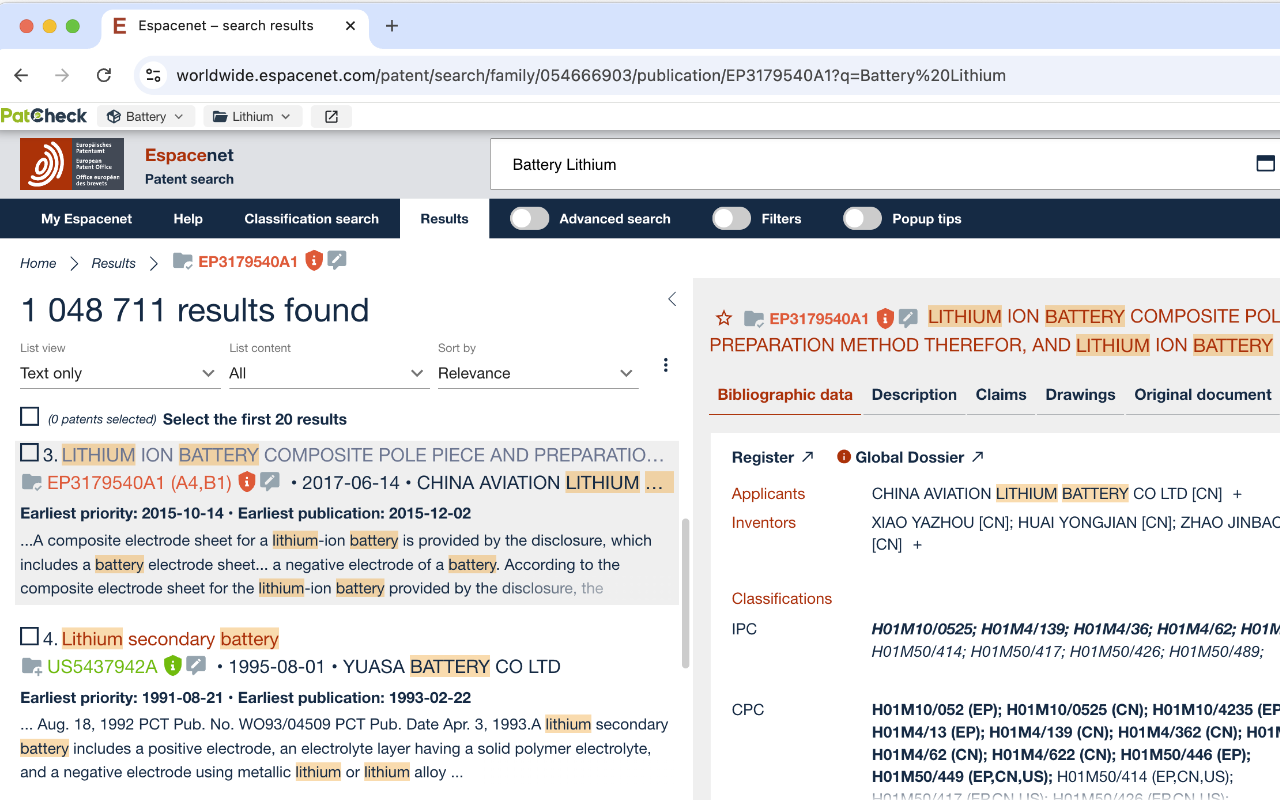Open Lithium secondary battery result title
The image size is (1280, 800).
pos(170,639)
